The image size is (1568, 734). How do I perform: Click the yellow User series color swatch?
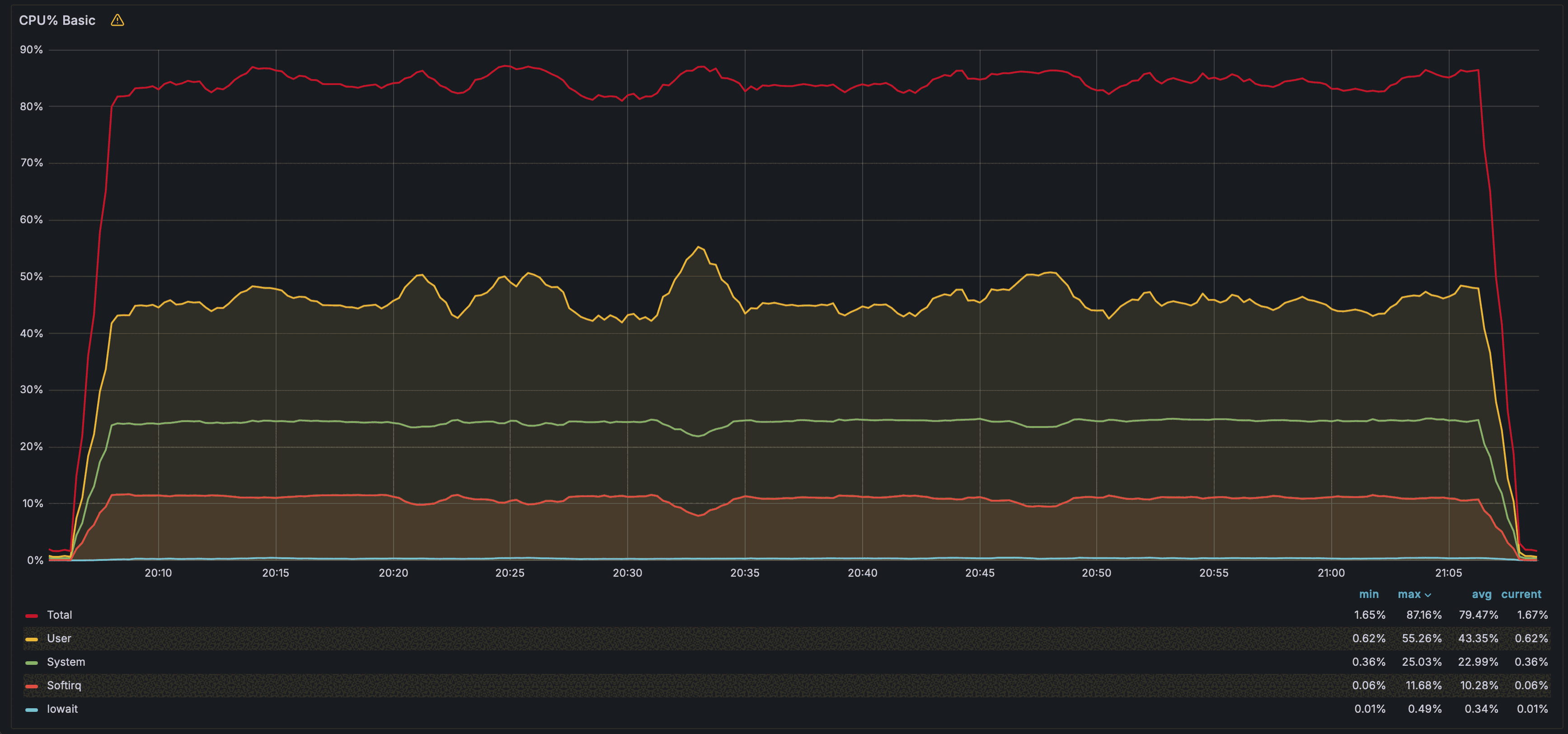coord(32,639)
